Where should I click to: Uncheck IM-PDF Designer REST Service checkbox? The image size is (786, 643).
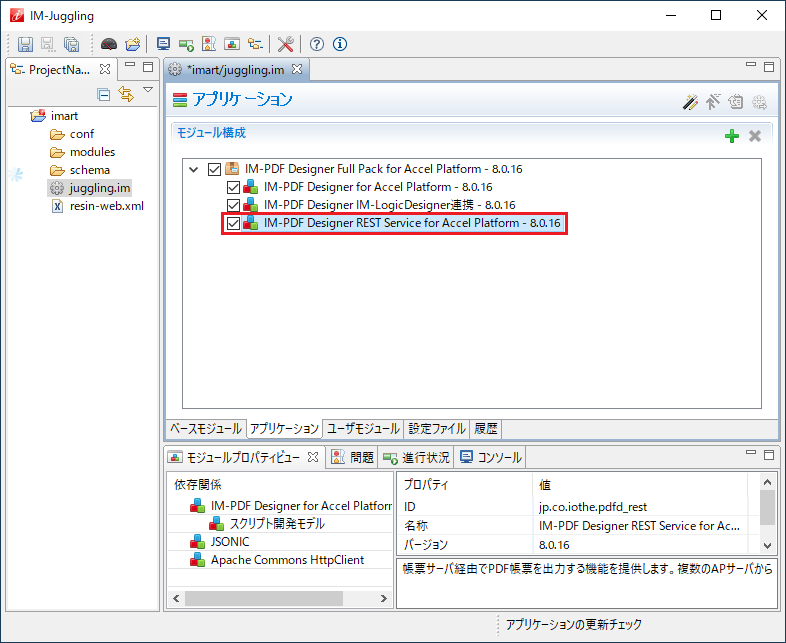pos(233,224)
